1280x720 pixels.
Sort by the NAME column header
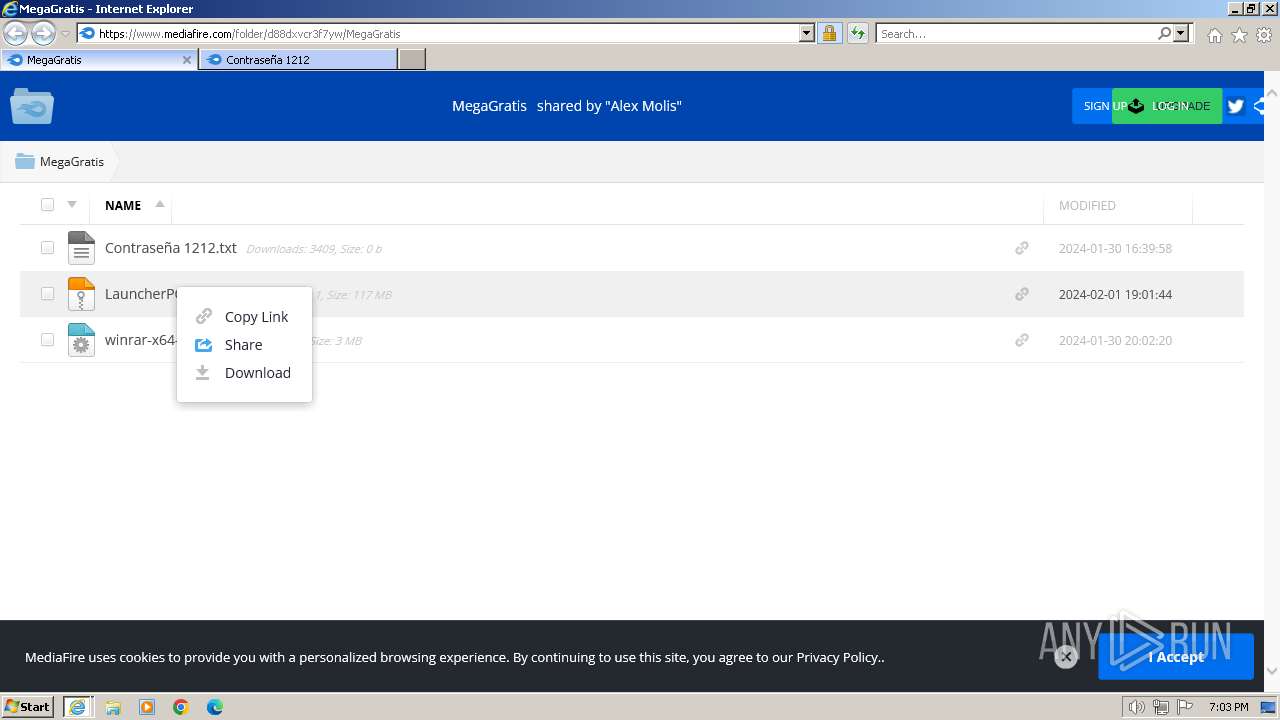(x=123, y=205)
